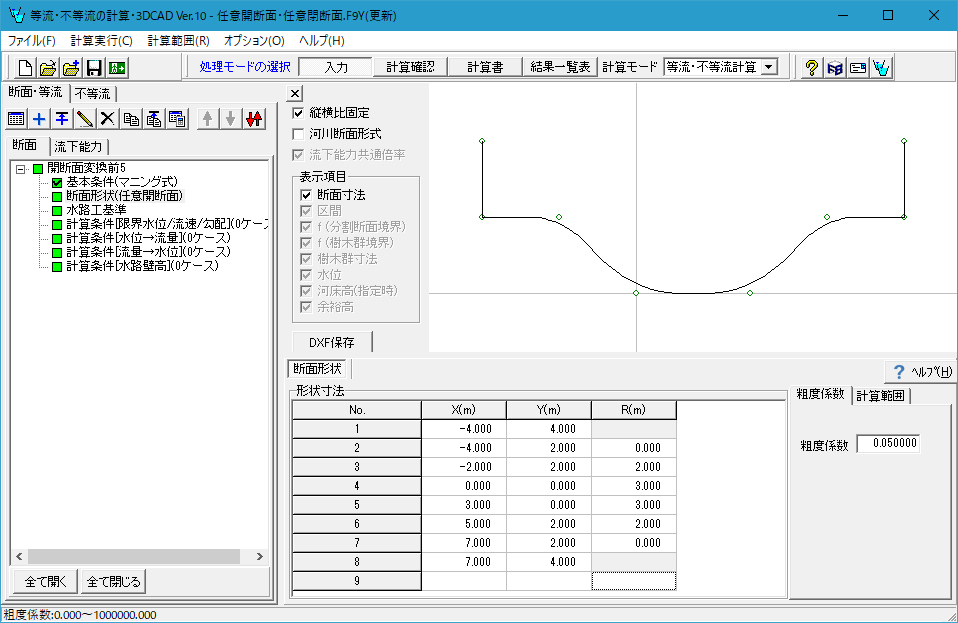The image size is (958, 623).
Task: Click the 全て閉じる button
Action: click(114, 581)
